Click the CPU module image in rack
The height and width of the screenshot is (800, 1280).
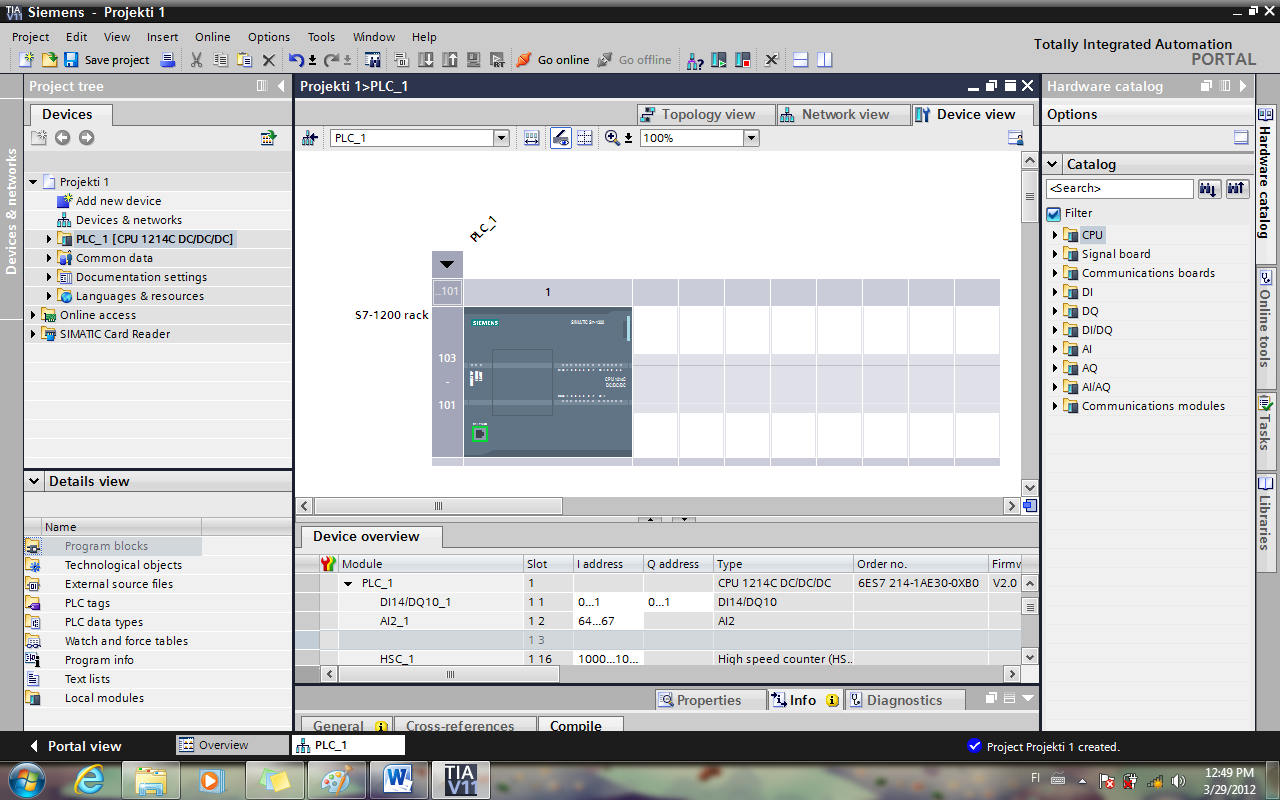pos(548,381)
